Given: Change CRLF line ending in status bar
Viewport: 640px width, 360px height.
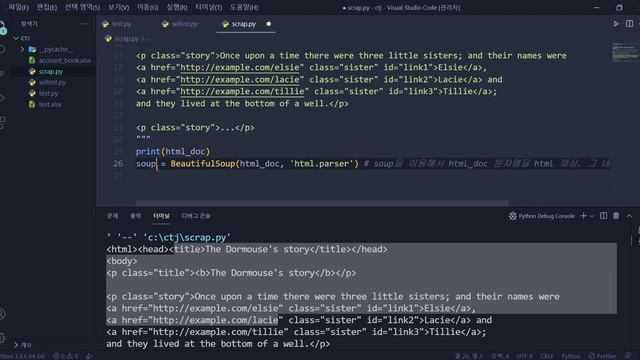Looking at the screenshot, I should pyautogui.click(x=547, y=356).
